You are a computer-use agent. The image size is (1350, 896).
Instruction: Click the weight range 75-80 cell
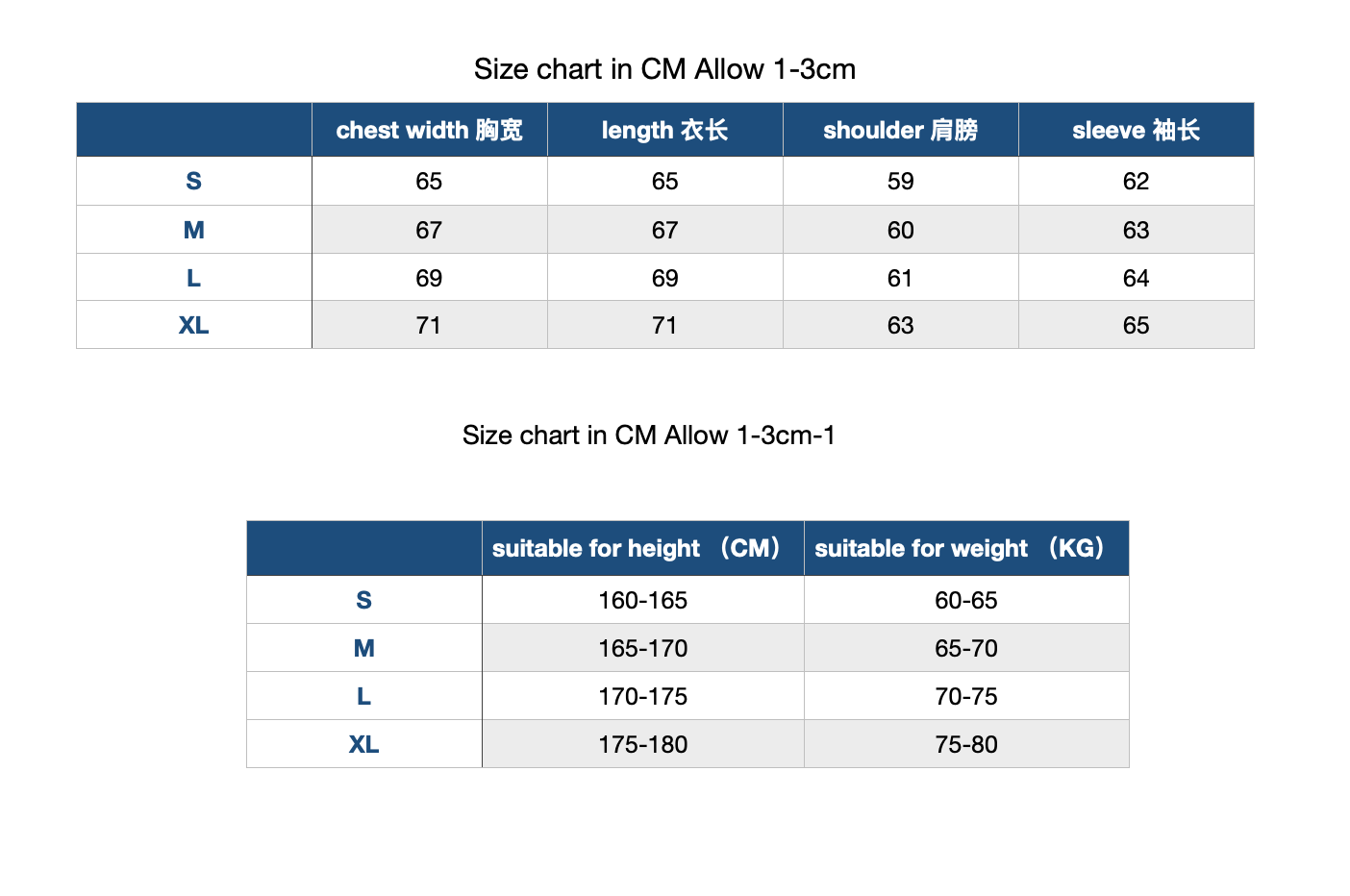tap(966, 744)
